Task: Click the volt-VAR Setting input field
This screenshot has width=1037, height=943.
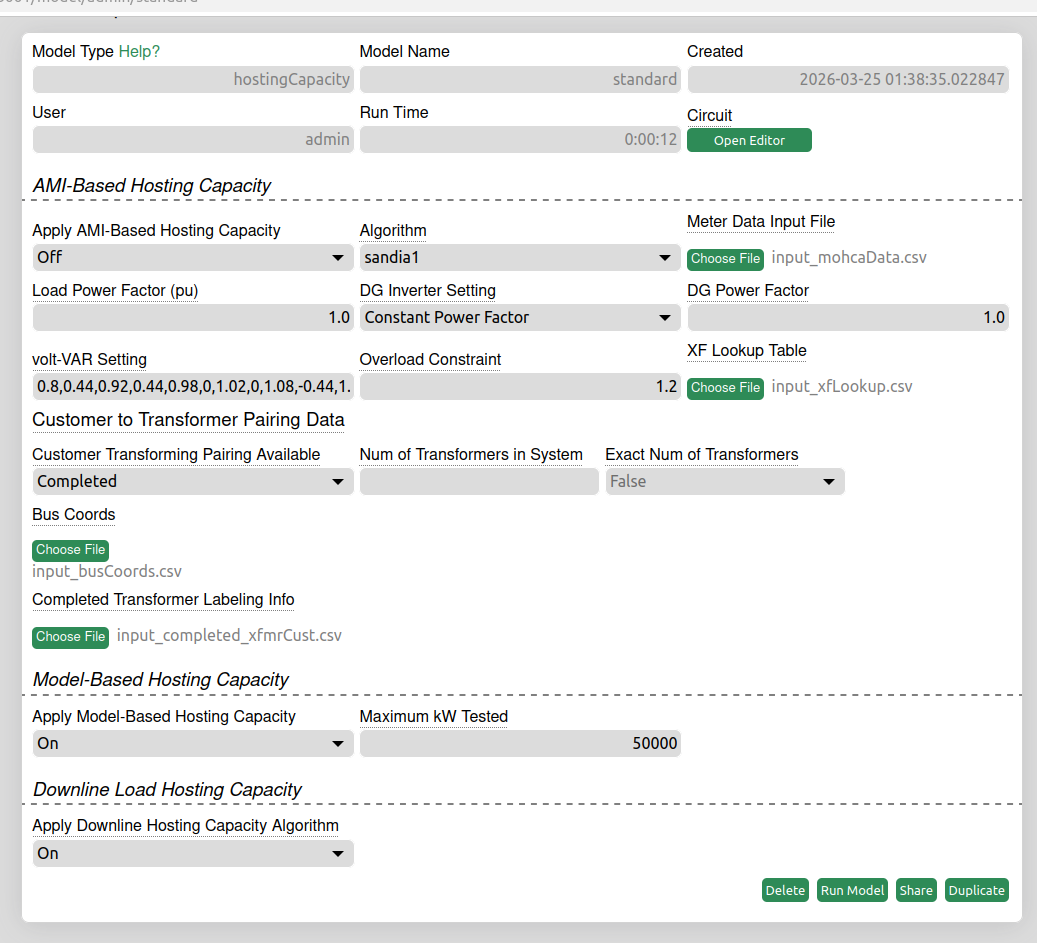Action: 193,386
